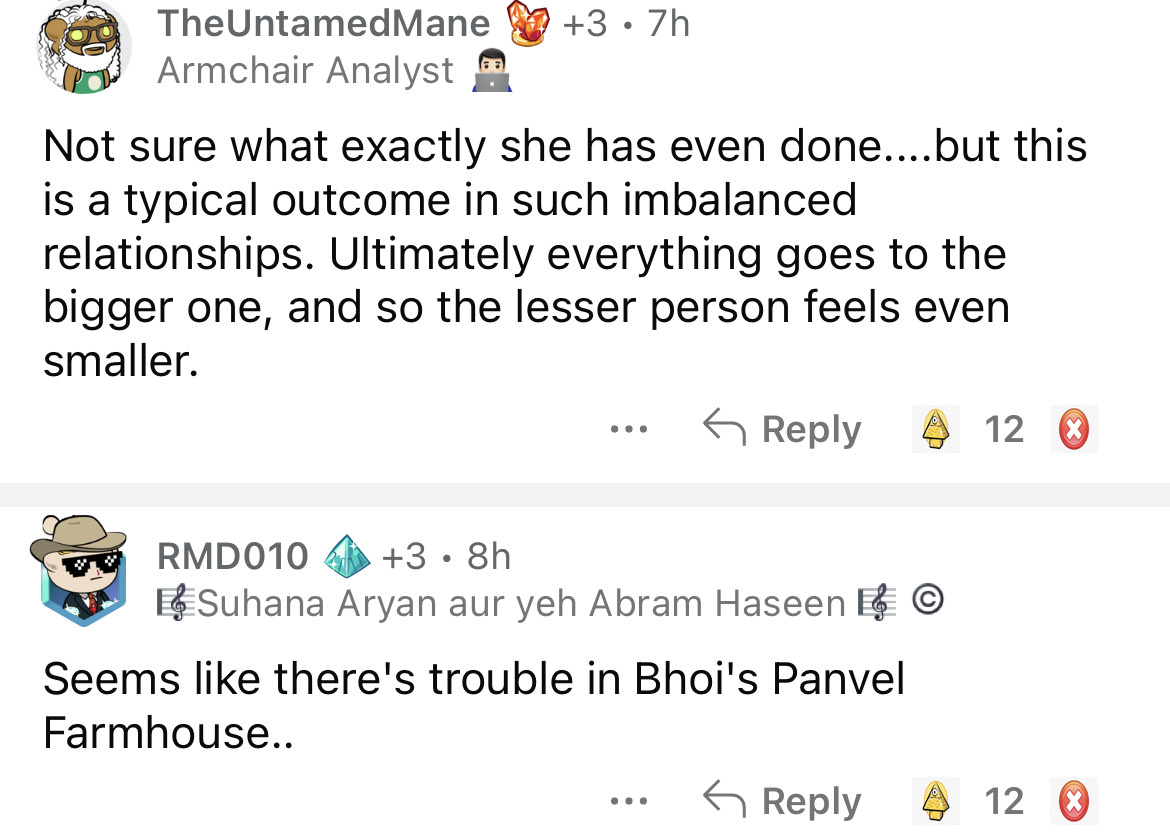Tap the Armchair Analyst user flair

coord(305,71)
